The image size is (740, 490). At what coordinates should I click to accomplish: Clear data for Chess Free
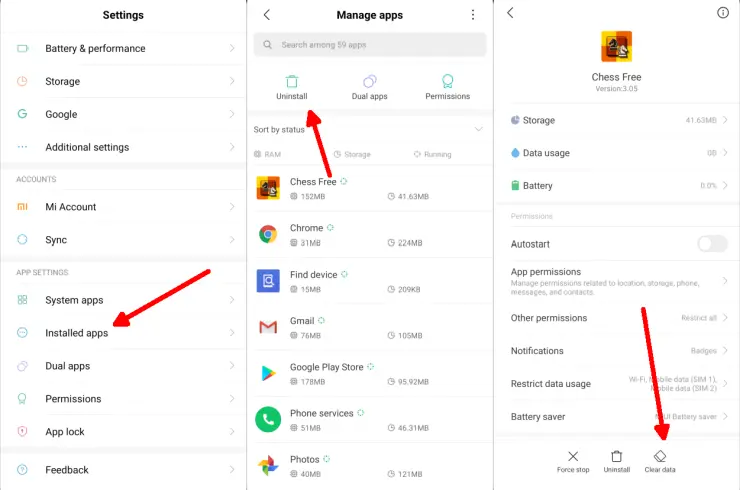click(x=660, y=462)
